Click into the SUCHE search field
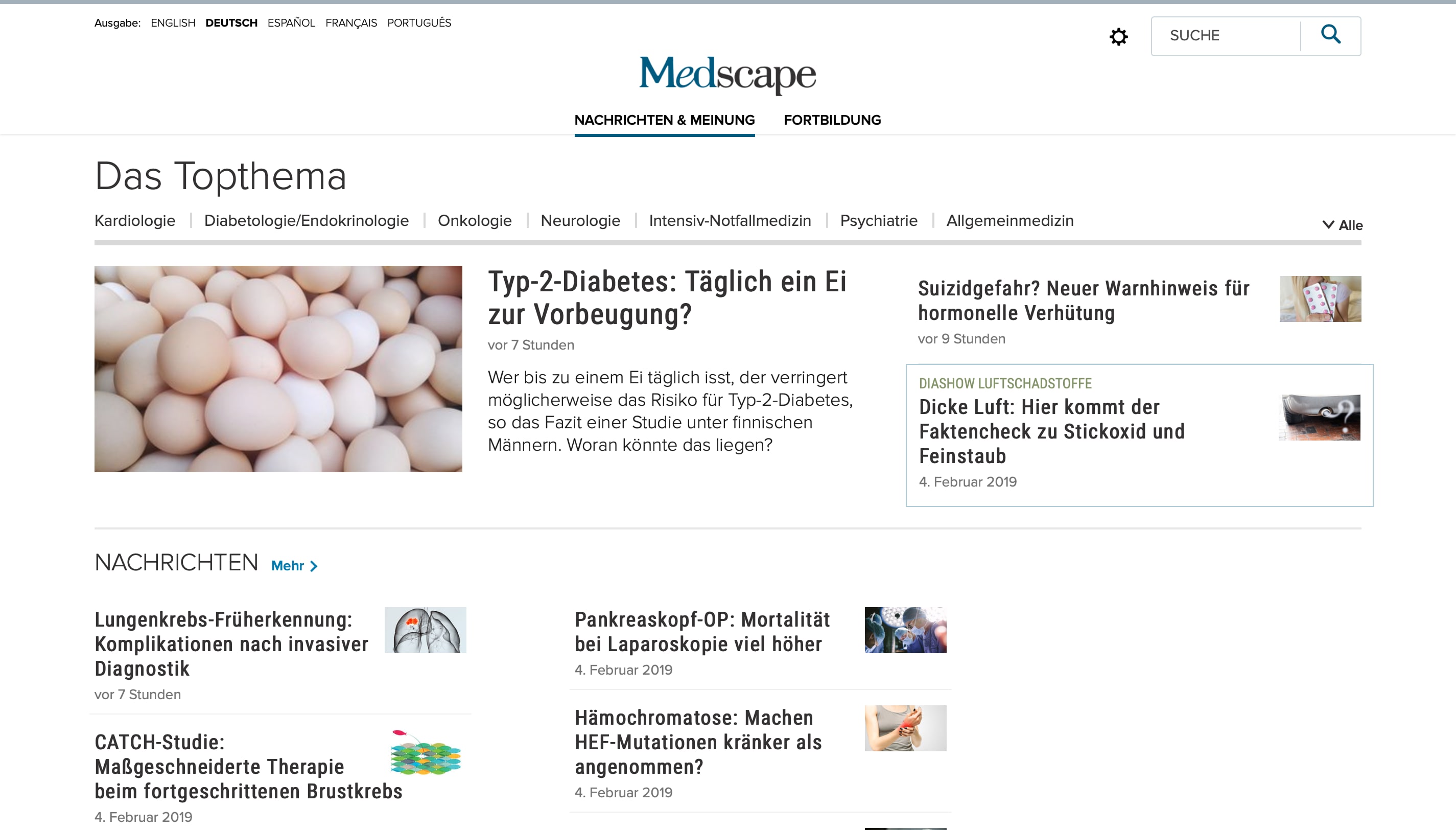This screenshot has width=1456, height=830. [x=1225, y=36]
